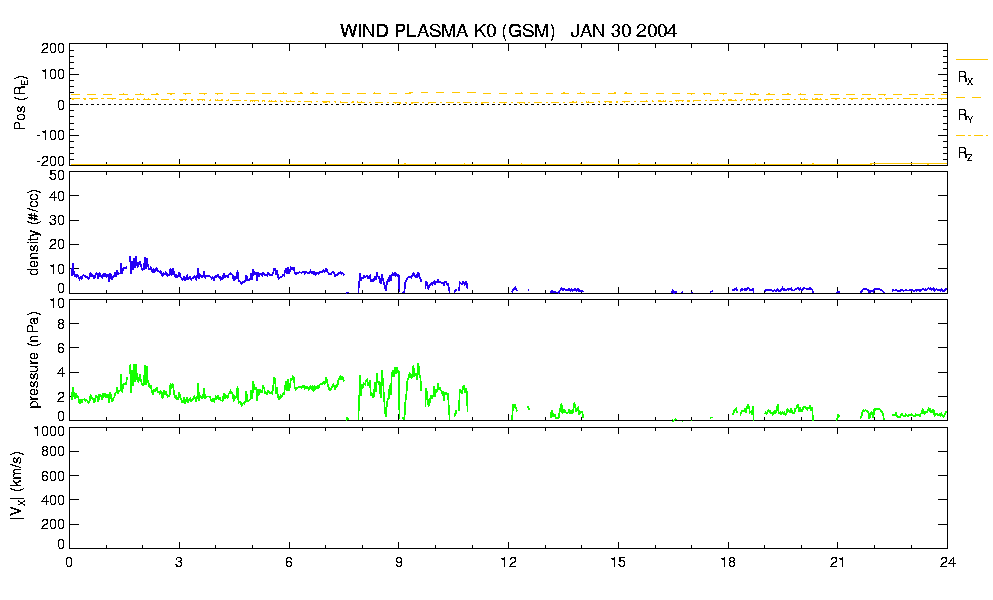Click the '8' tick on pressure axis
This screenshot has height=600, width=993.
tap(61, 324)
